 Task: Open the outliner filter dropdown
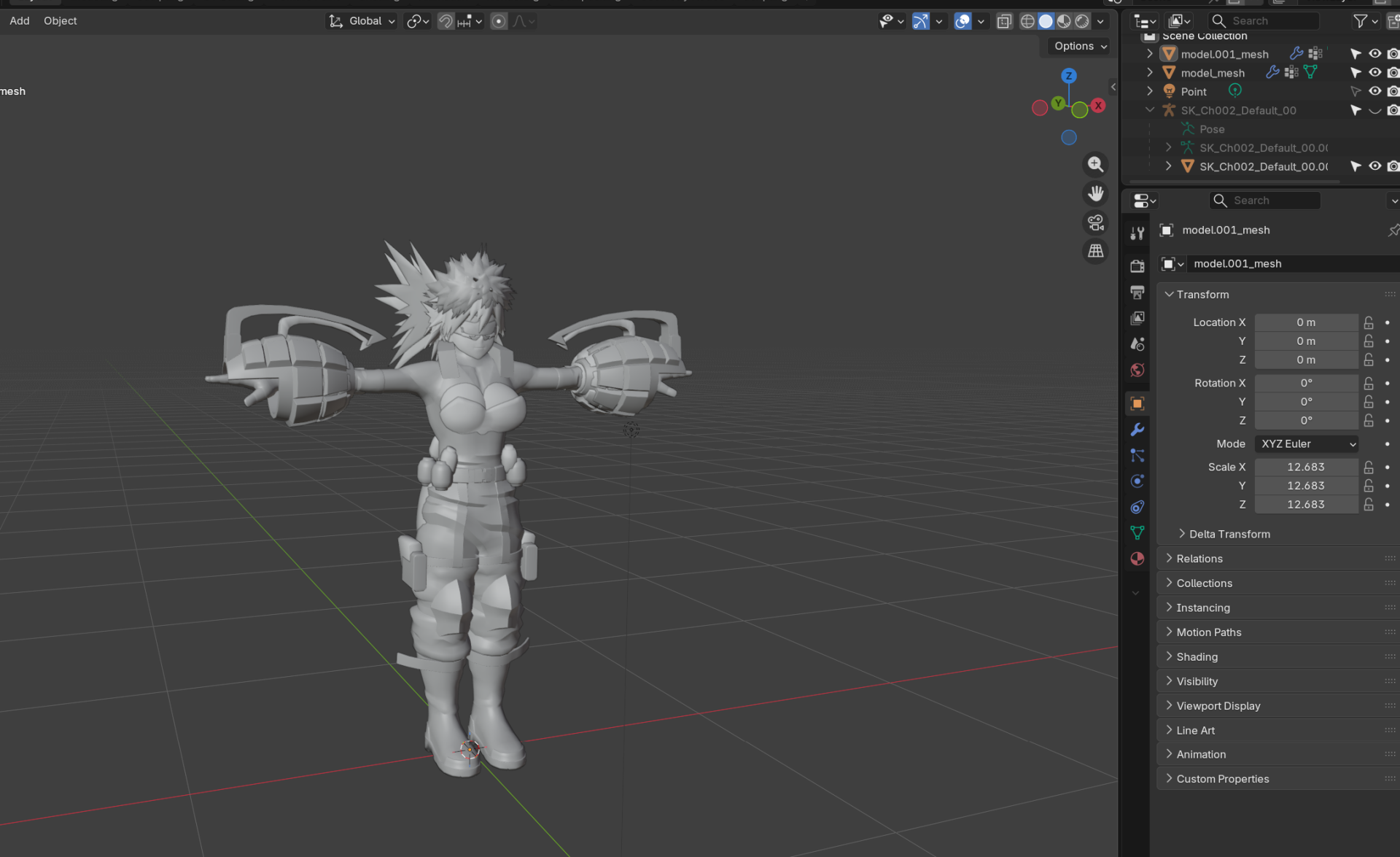coord(1365,21)
